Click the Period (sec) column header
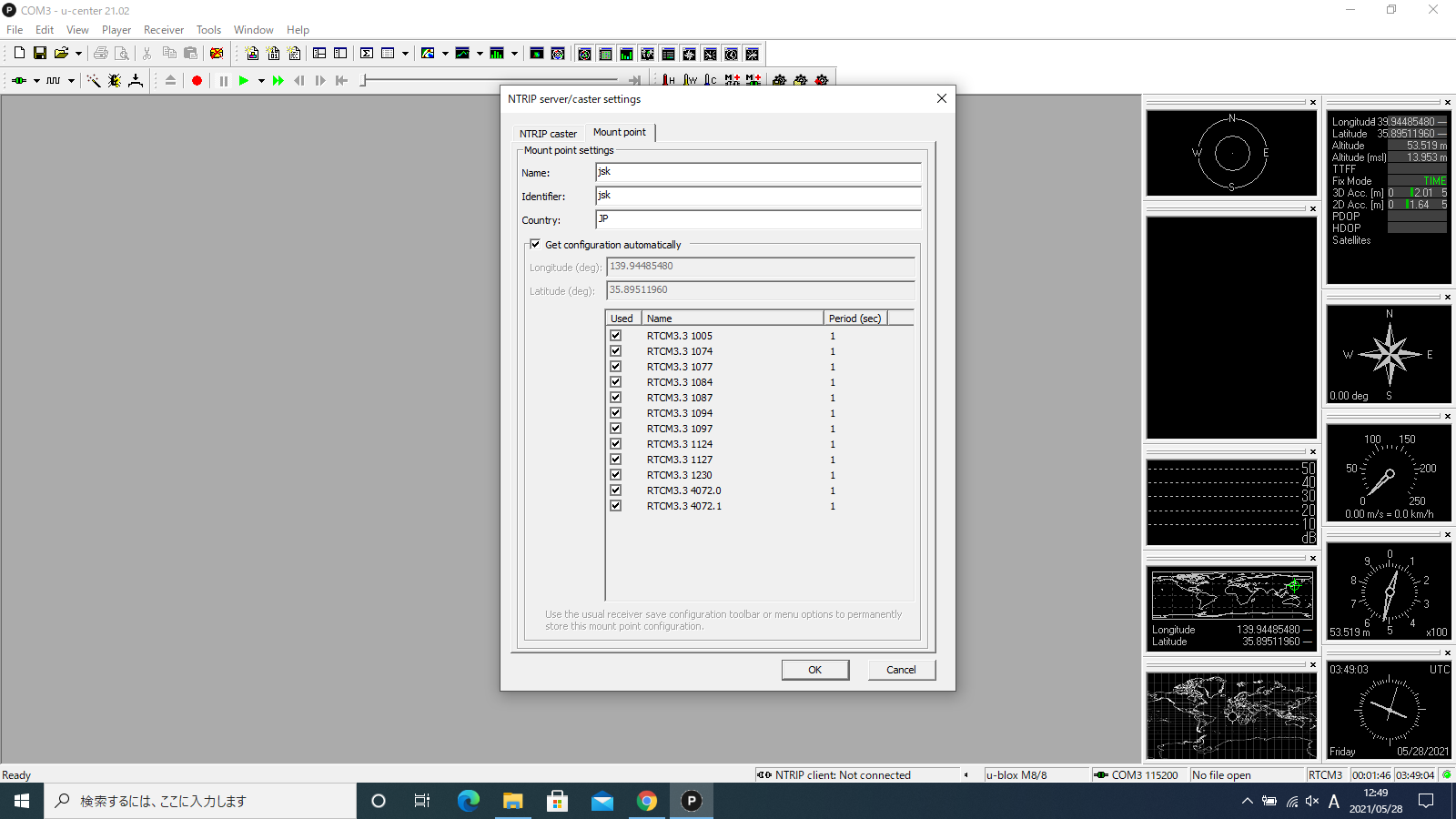 (855, 318)
